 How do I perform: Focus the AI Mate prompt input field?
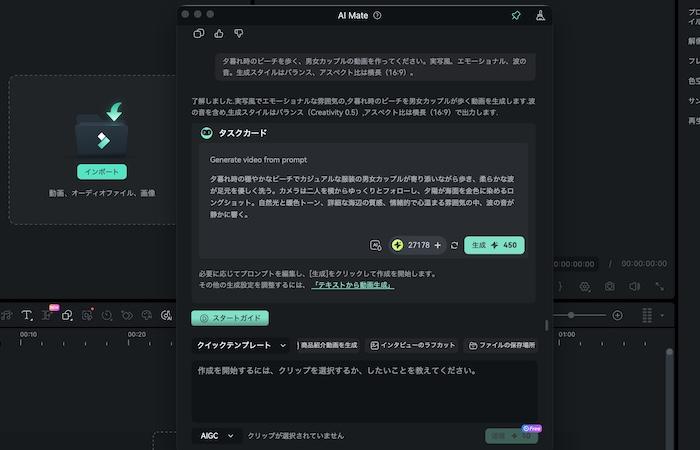click(x=365, y=391)
